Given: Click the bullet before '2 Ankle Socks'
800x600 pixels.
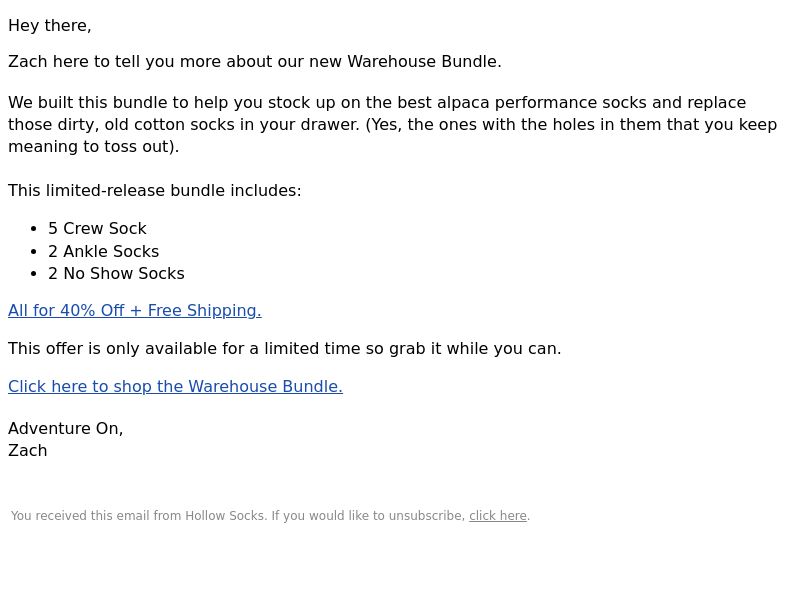Looking at the screenshot, I should tap(34, 252).
